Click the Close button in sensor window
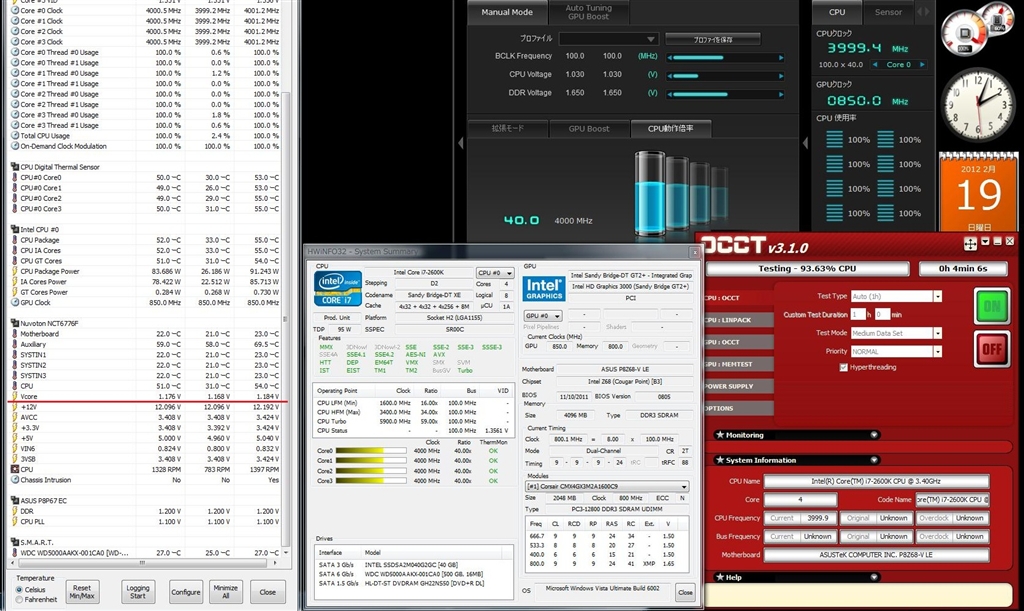The height and width of the screenshot is (611, 1024). (268, 592)
